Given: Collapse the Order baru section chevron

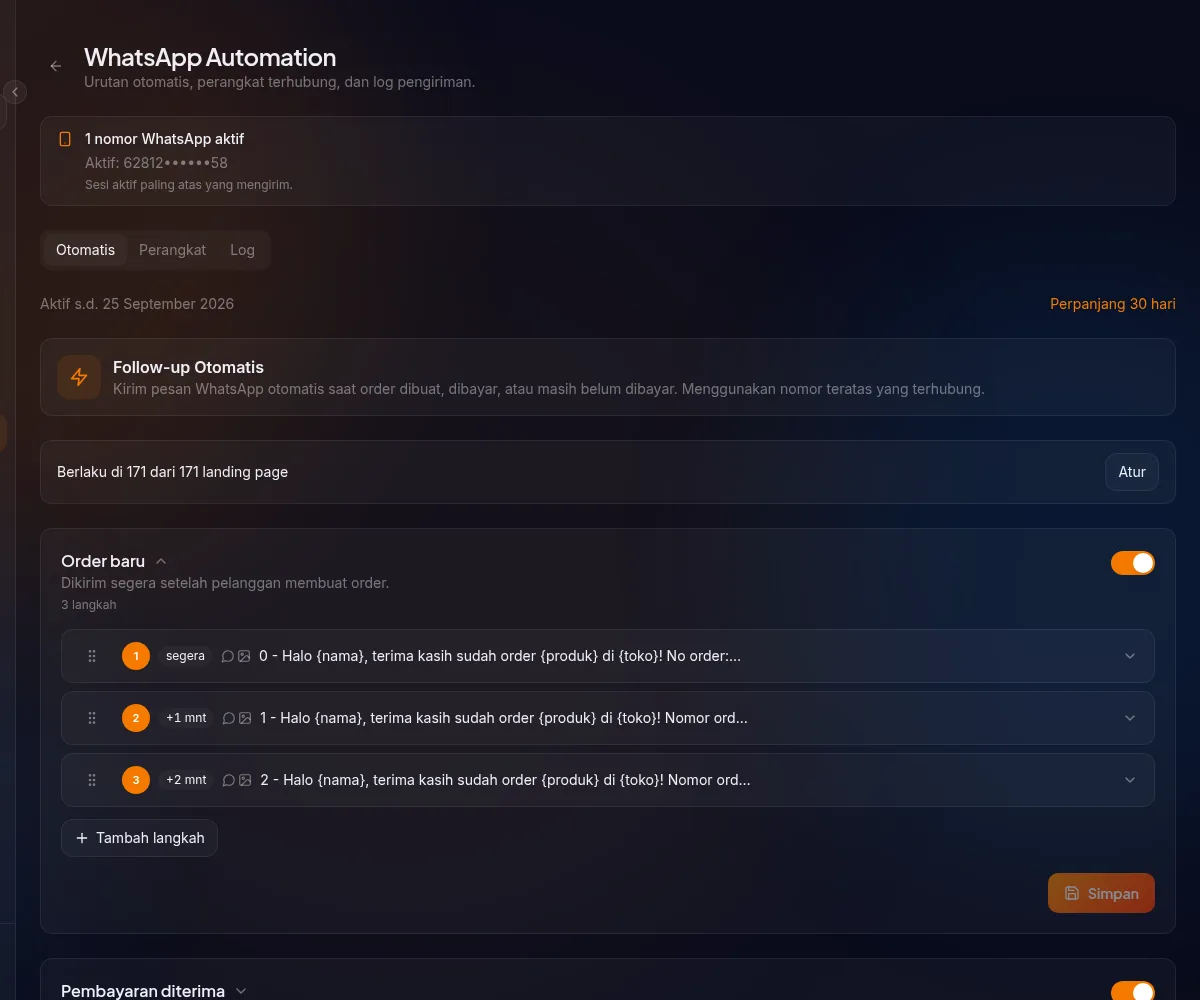Looking at the screenshot, I should point(161,562).
